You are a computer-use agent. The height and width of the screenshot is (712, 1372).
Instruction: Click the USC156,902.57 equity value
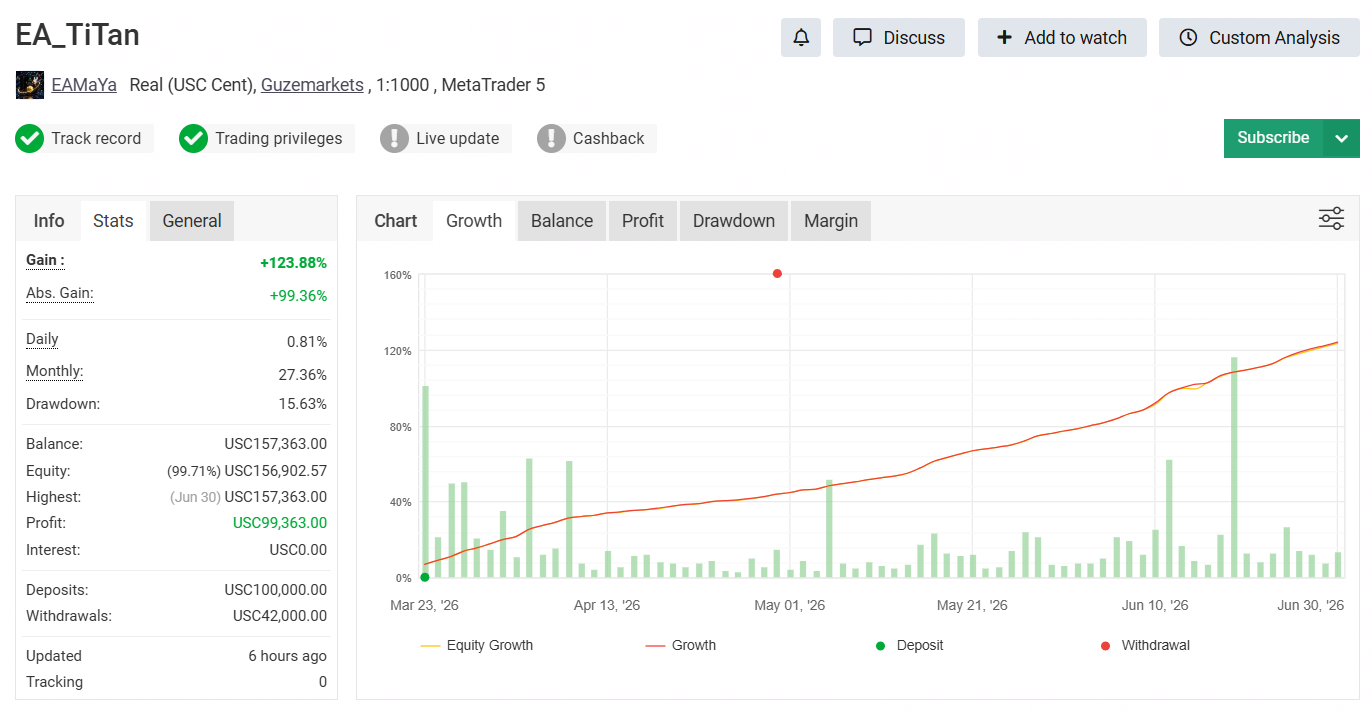[x=276, y=471]
